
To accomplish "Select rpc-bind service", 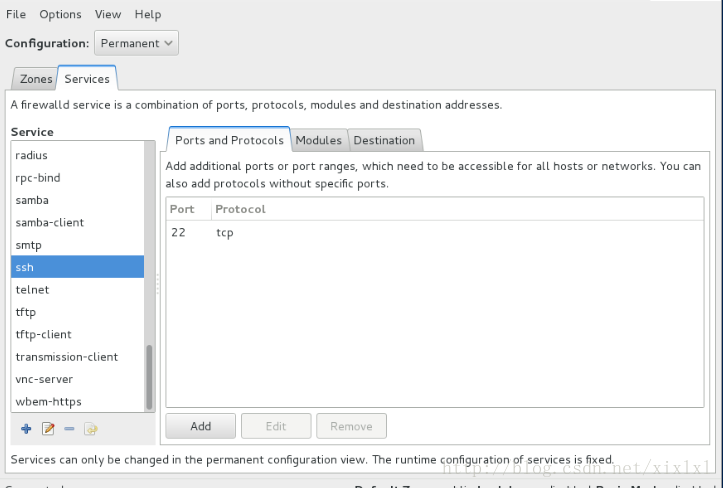I will [77, 178].
